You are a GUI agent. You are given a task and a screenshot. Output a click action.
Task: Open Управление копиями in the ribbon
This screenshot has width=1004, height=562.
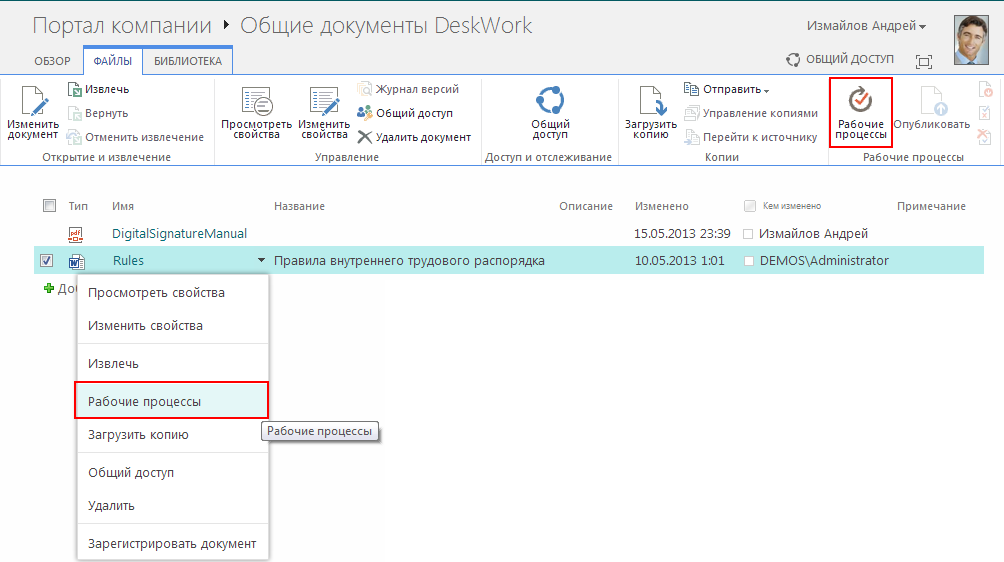[x=751, y=113]
